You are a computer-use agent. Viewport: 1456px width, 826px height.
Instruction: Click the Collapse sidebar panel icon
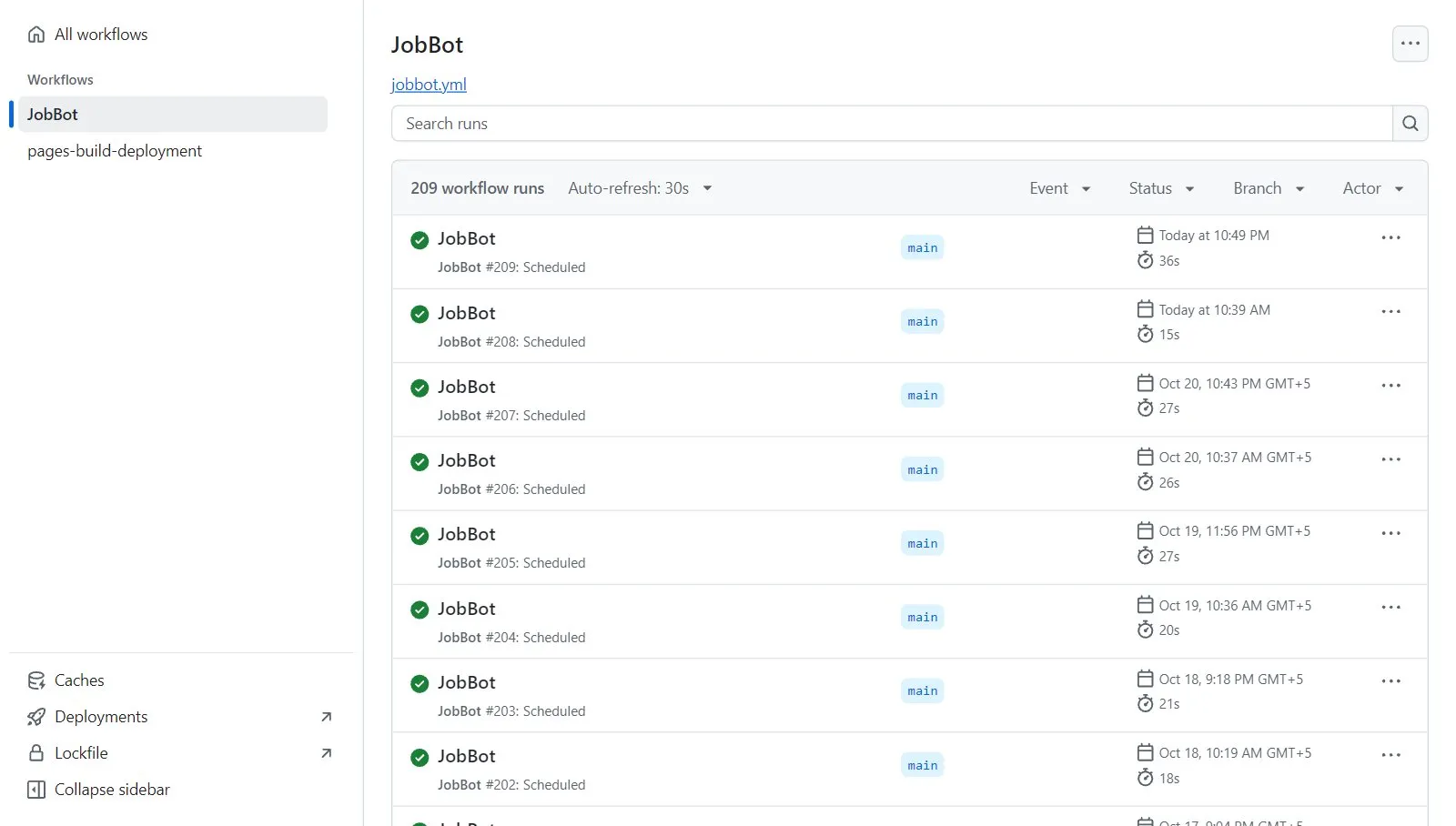coord(36,790)
